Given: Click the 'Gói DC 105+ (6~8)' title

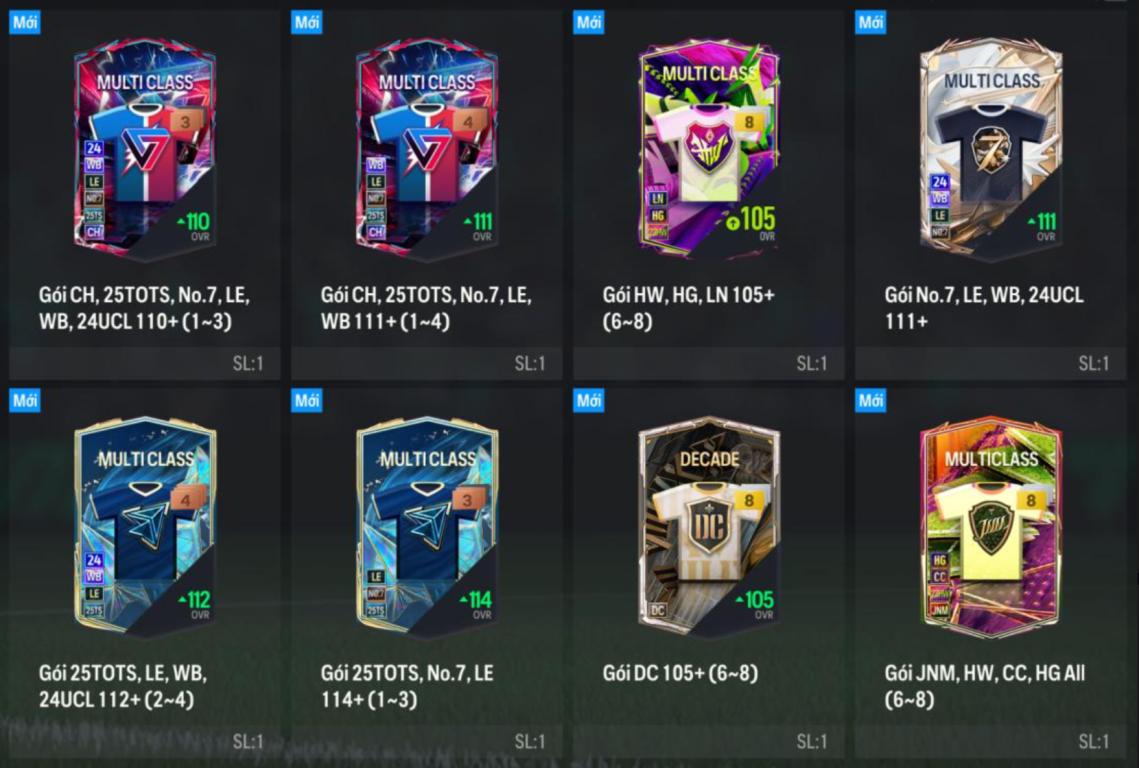Looking at the screenshot, I should click(680, 673).
